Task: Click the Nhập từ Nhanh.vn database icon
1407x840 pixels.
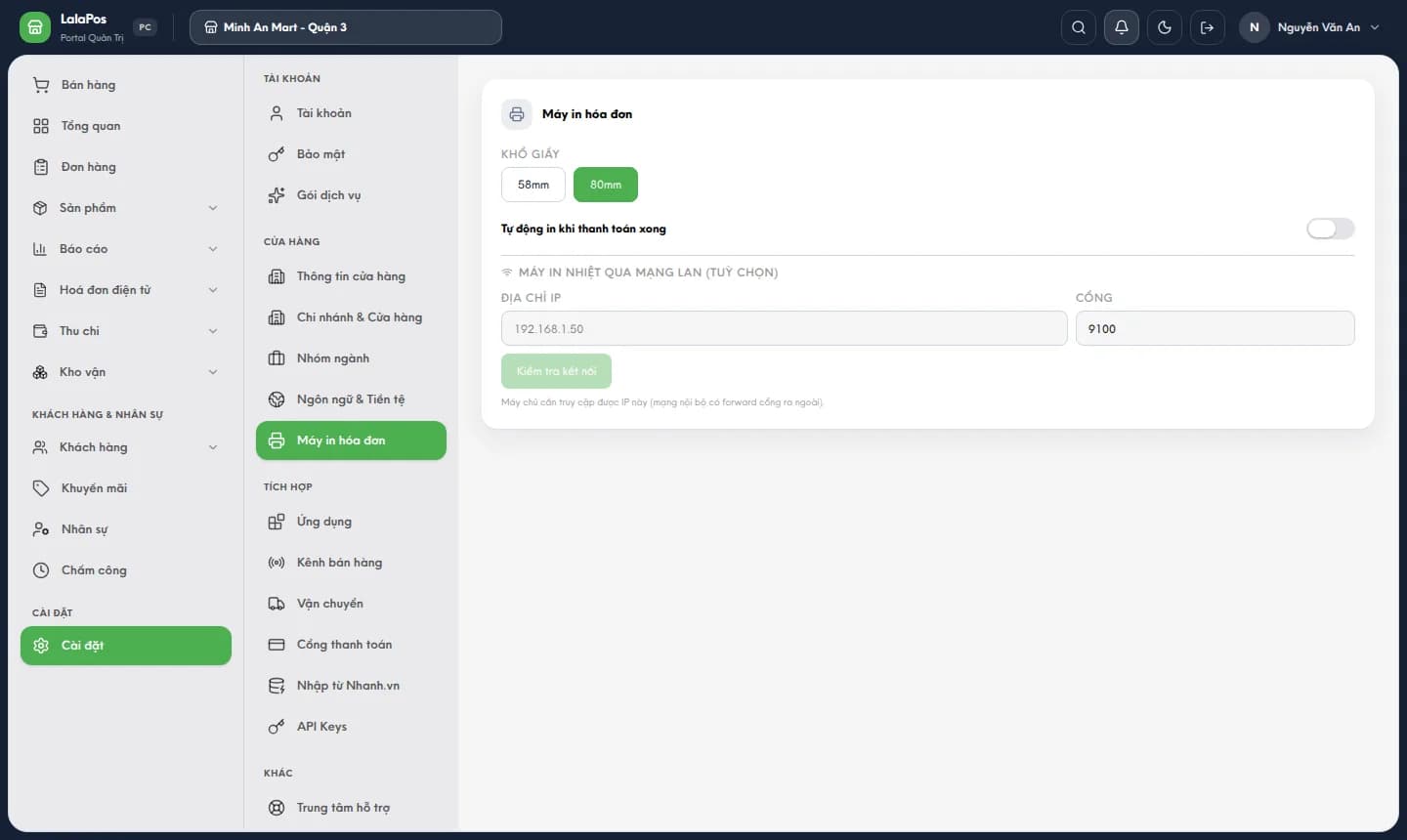Action: [x=277, y=686]
